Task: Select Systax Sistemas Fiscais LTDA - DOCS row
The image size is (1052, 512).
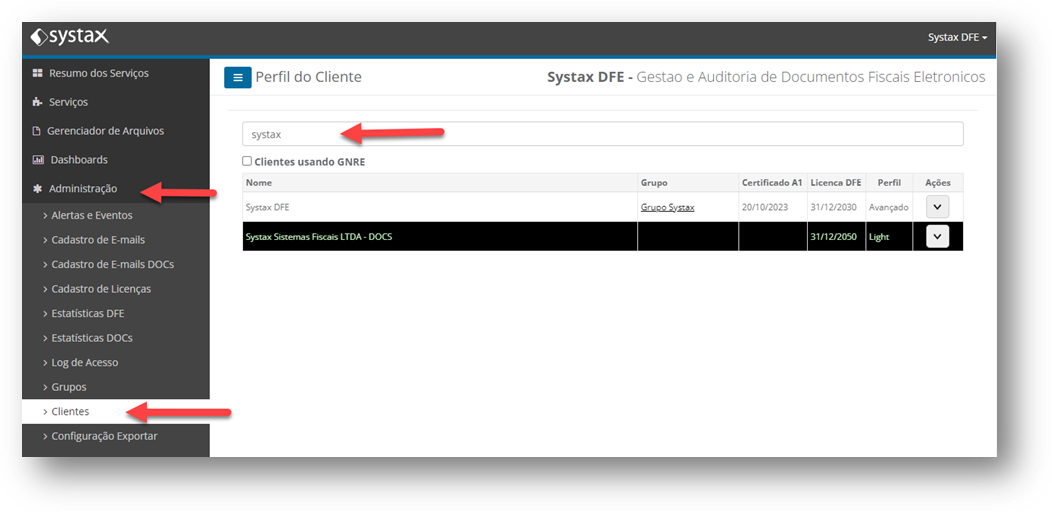Action: coord(602,236)
